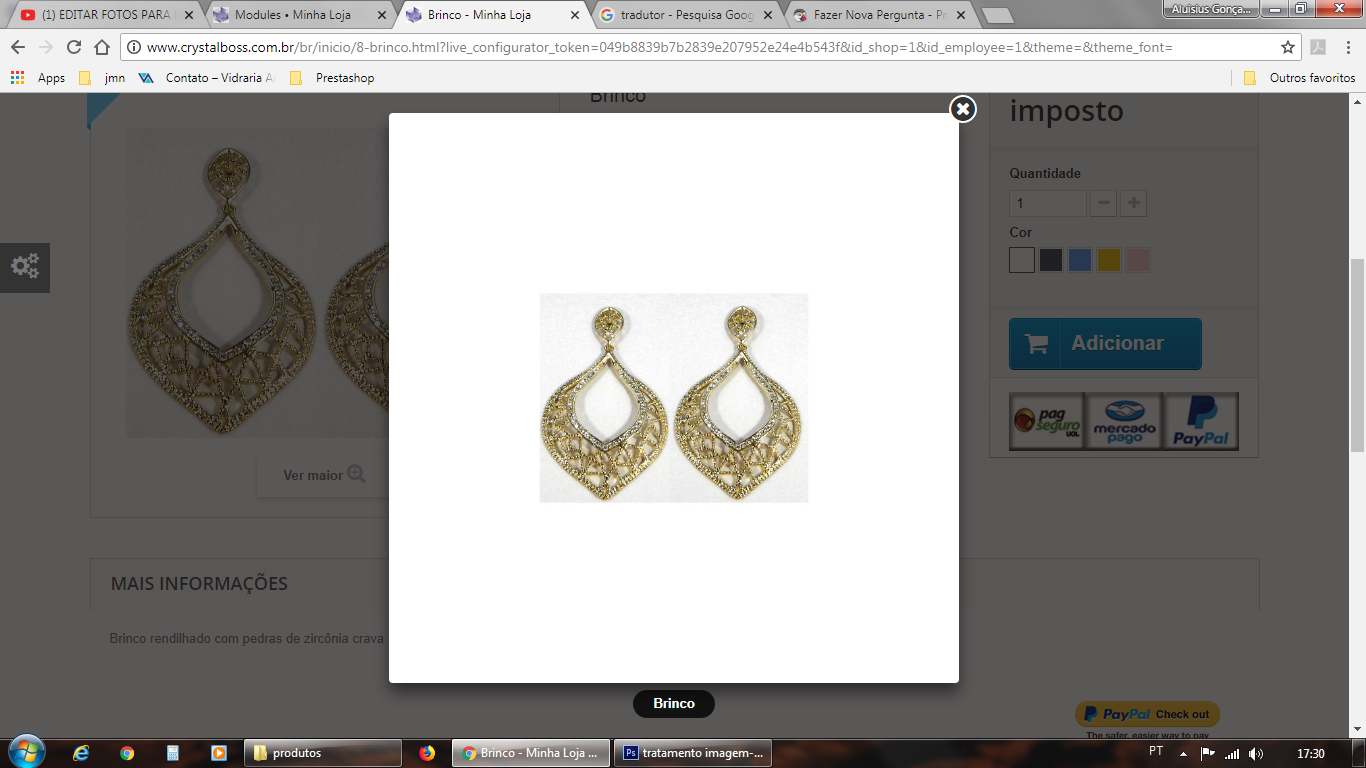Viewport: 1366px width, 768px height.
Task: Click the PayPal Check out button
Action: pyautogui.click(x=1147, y=714)
